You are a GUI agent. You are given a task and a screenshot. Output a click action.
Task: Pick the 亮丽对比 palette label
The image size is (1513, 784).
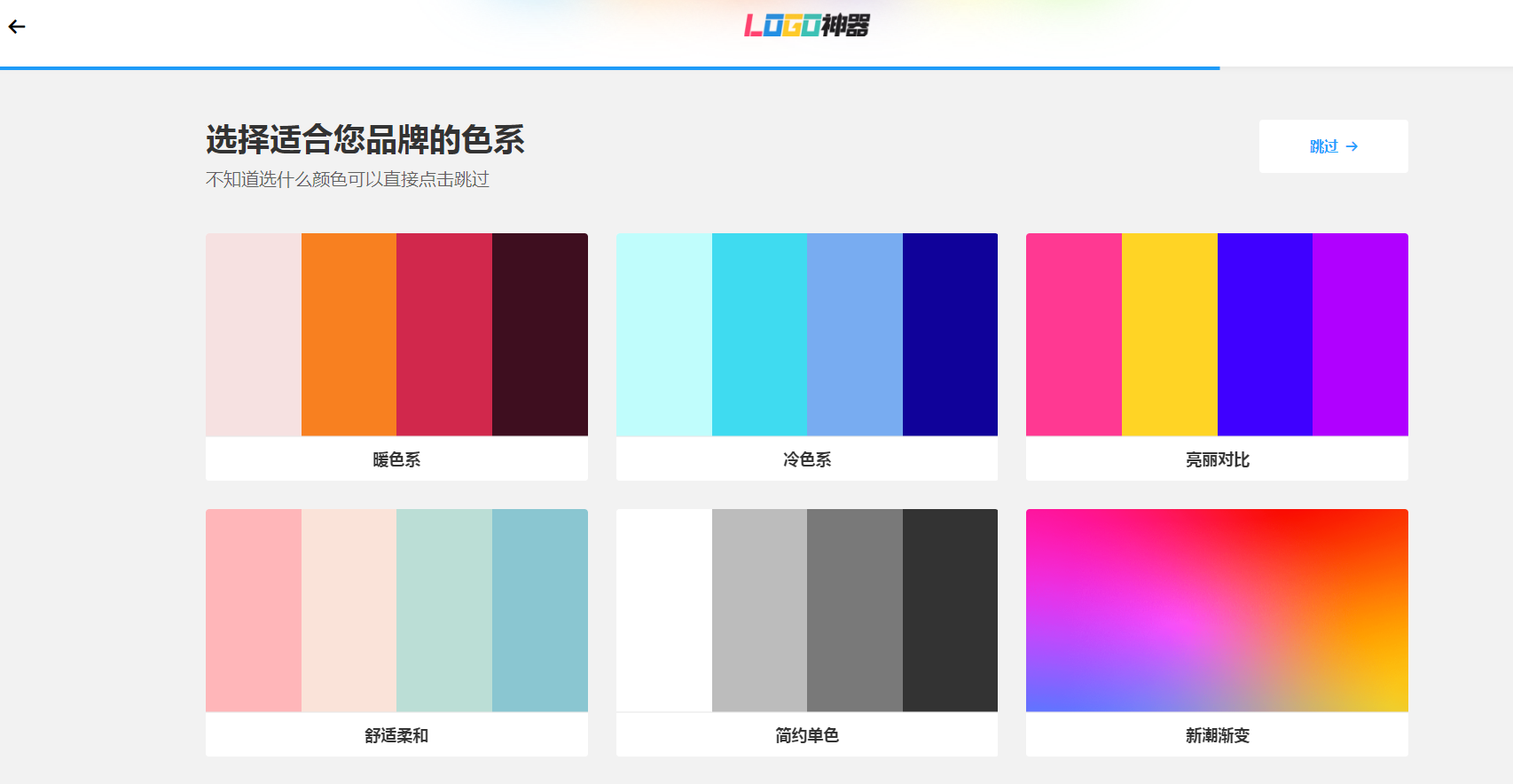(x=1217, y=459)
